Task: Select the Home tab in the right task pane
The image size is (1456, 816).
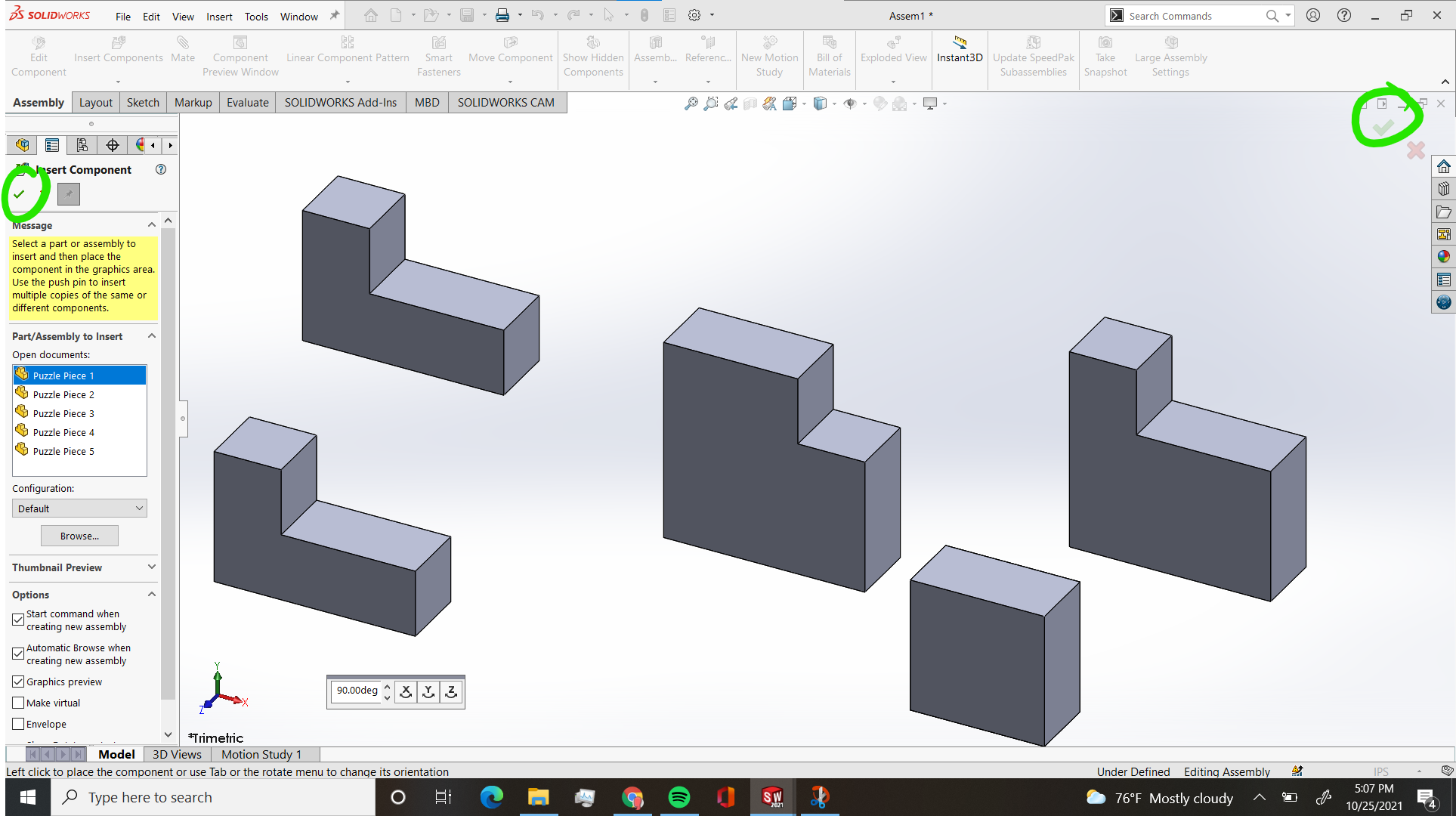Action: click(1444, 166)
